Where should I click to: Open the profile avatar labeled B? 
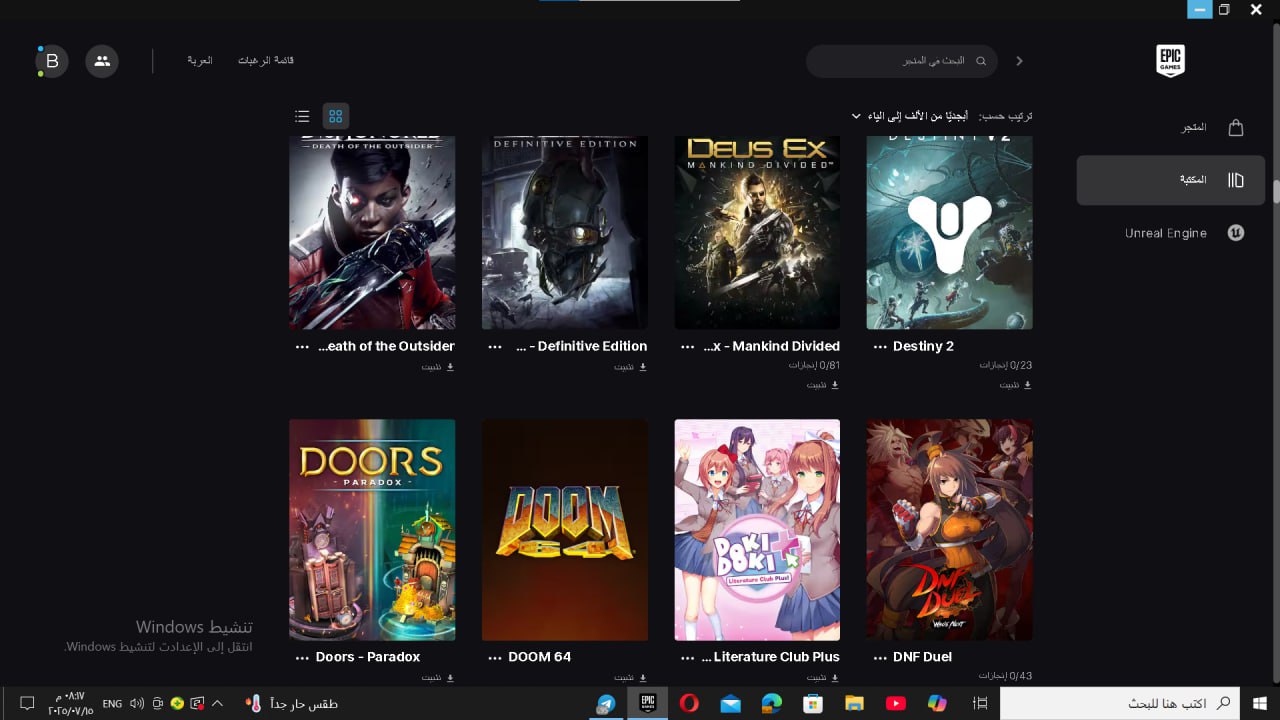pyautogui.click(x=52, y=61)
